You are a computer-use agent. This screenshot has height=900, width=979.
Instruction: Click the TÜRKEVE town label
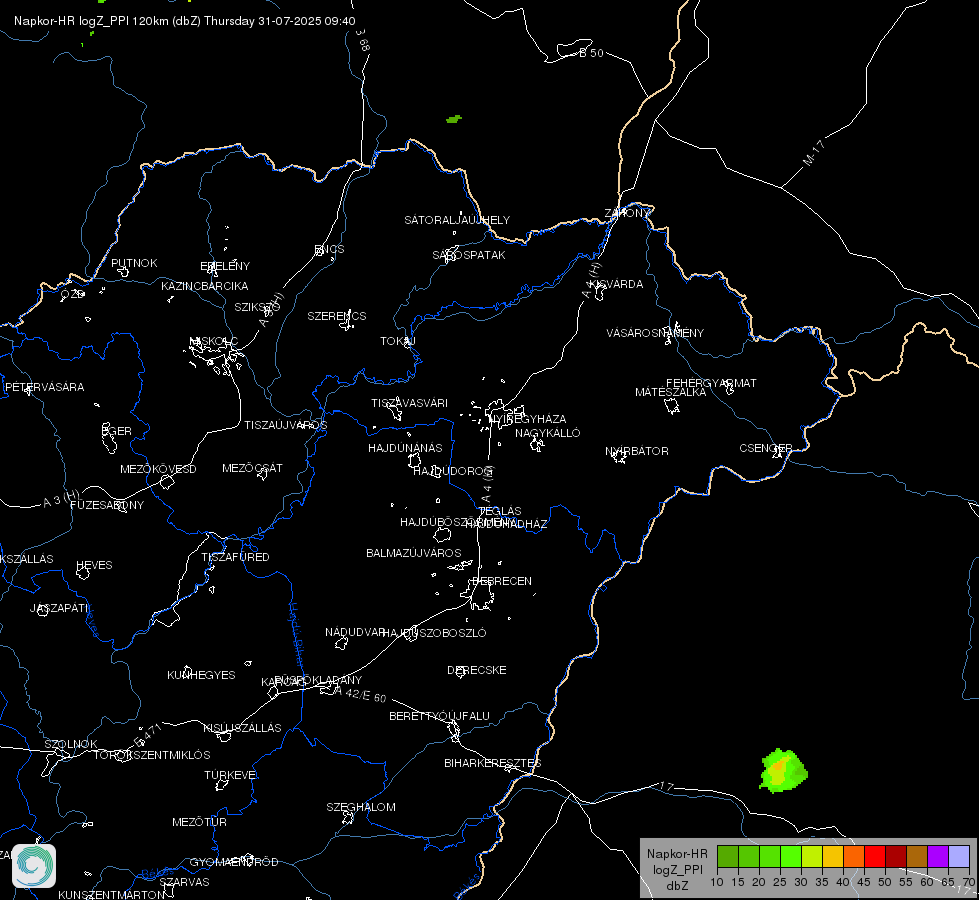coord(231,774)
